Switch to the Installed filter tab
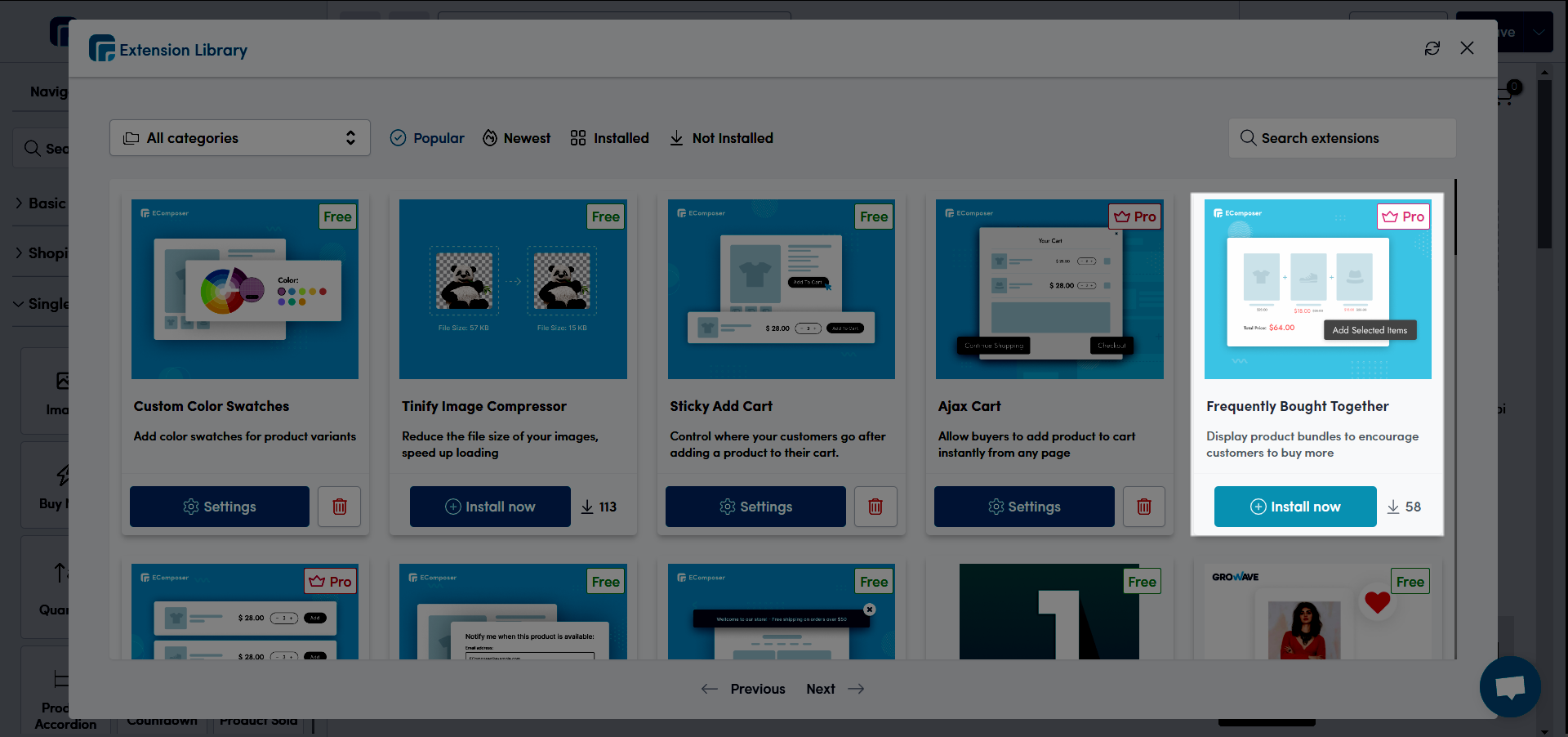The height and width of the screenshot is (737, 1568). click(x=609, y=138)
